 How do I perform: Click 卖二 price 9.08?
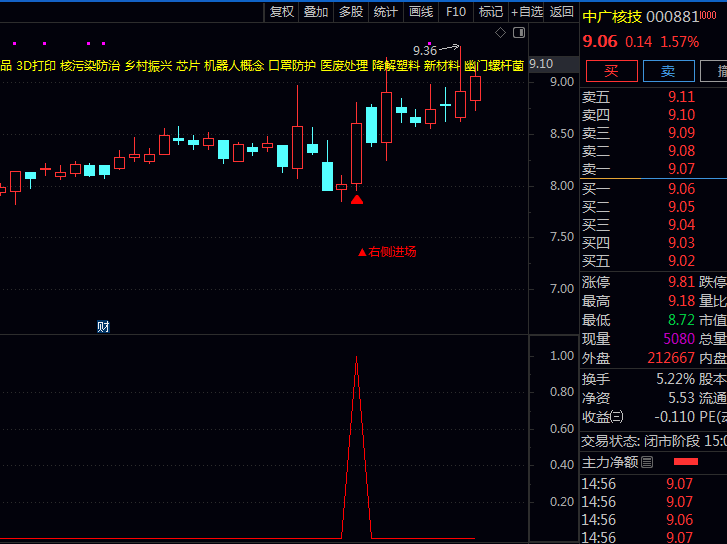tap(682, 151)
